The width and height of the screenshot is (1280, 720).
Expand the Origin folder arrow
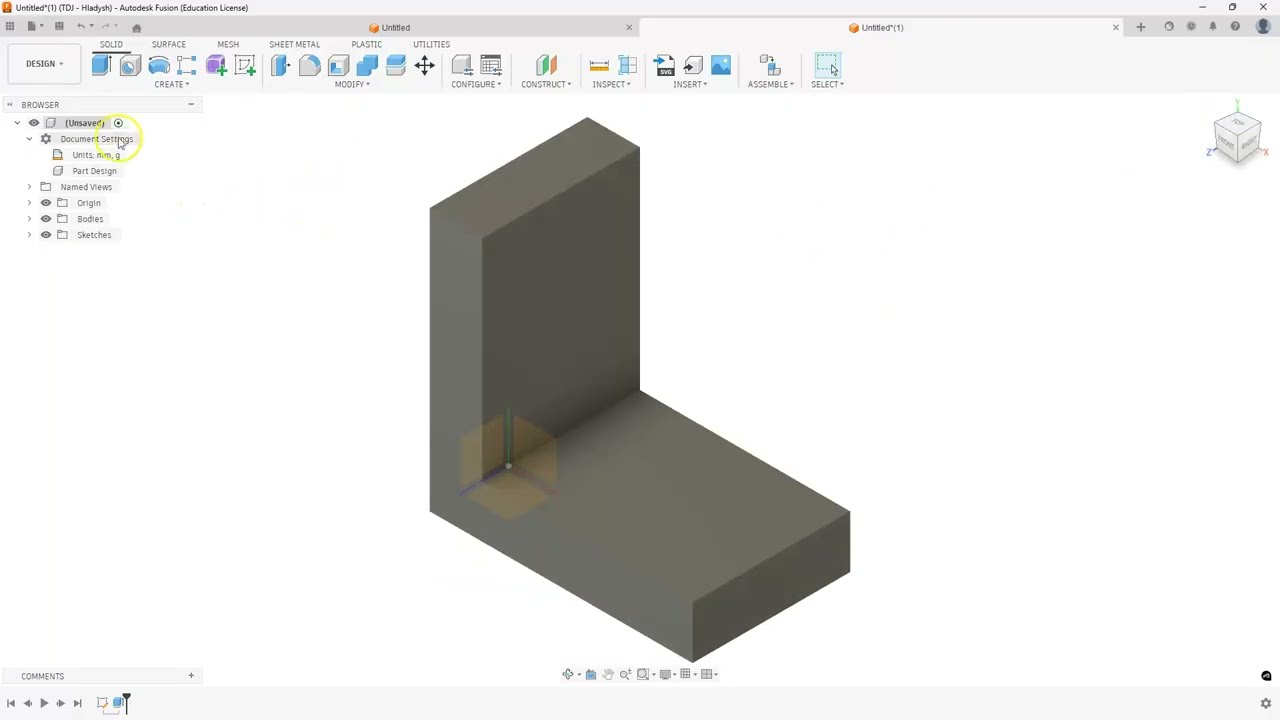[x=29, y=203]
